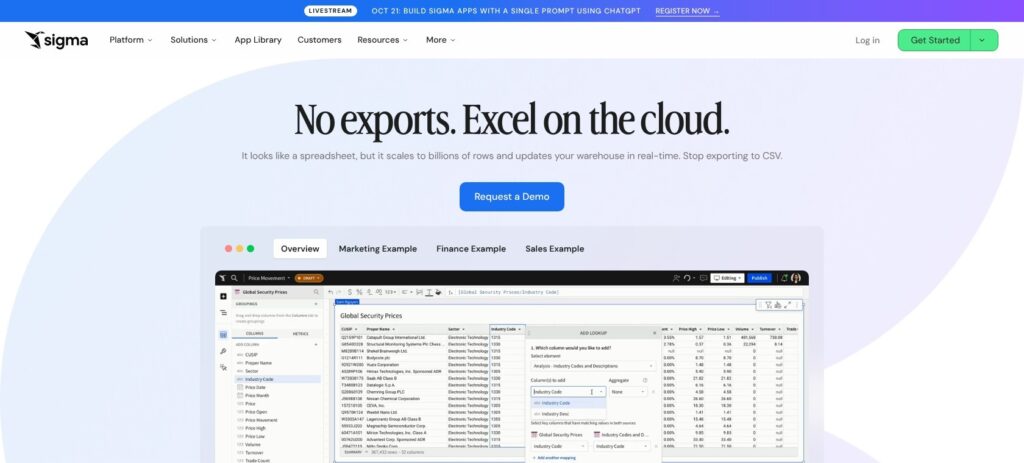Click Add another mapping link

pos(554,458)
